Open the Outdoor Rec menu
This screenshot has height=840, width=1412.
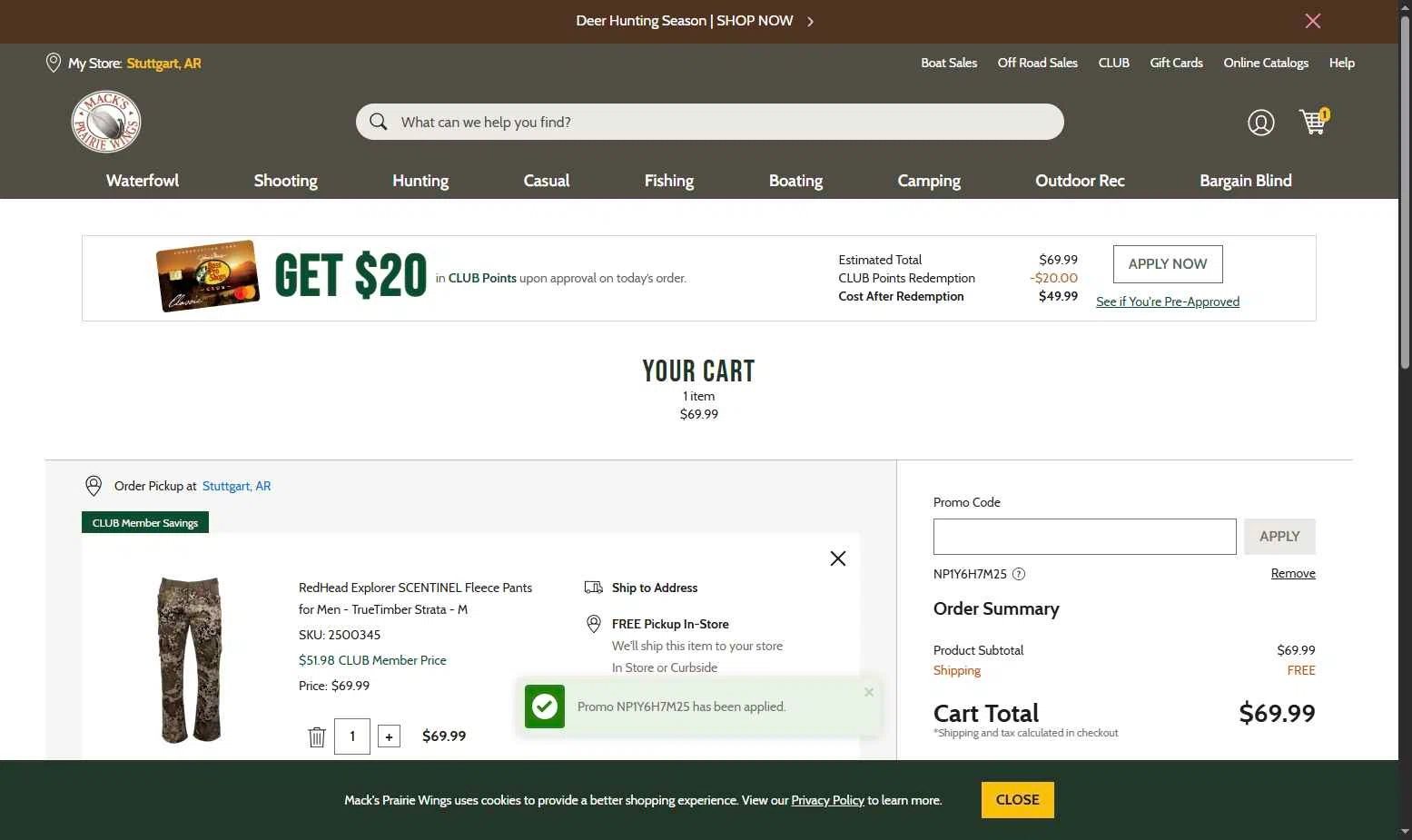[x=1080, y=181]
